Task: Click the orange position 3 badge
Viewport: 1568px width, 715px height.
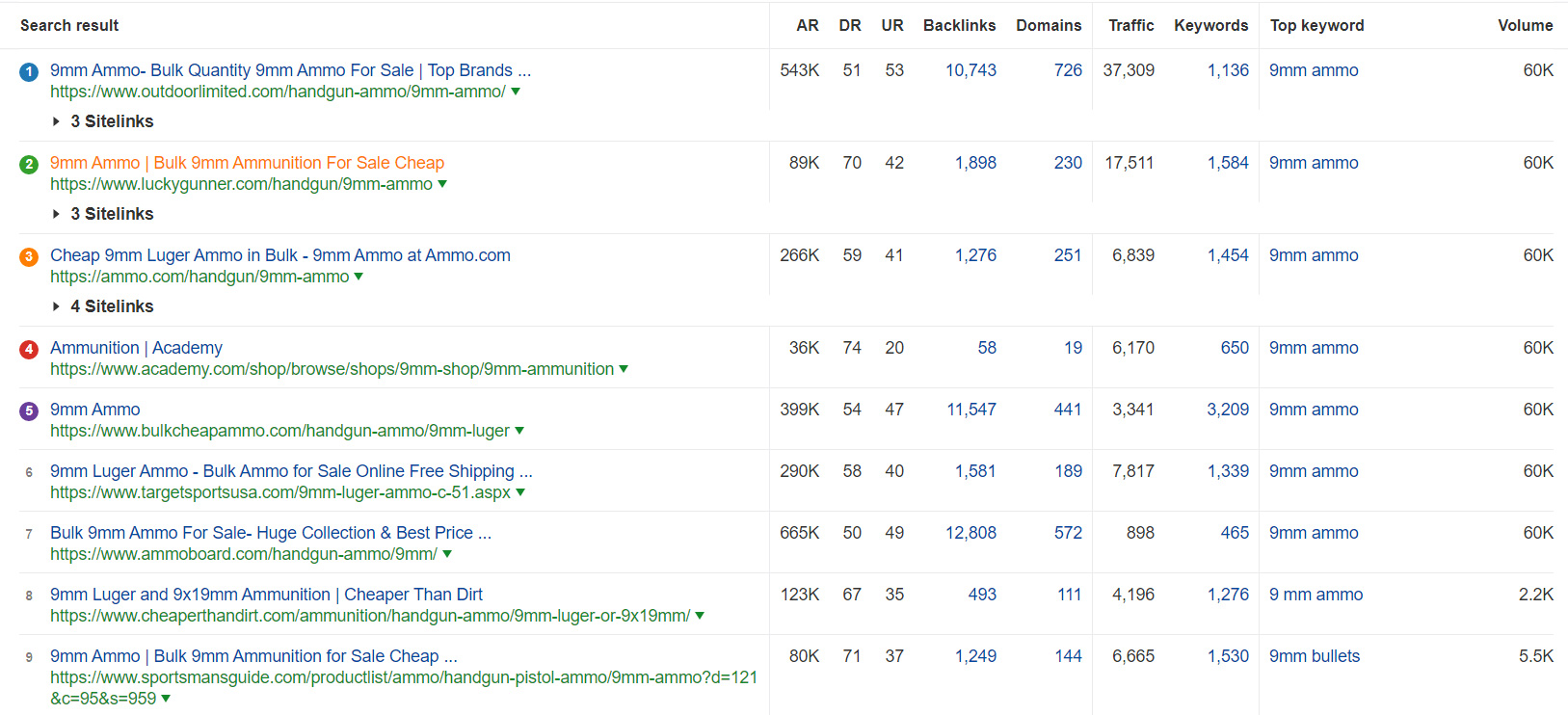Action: (x=29, y=256)
